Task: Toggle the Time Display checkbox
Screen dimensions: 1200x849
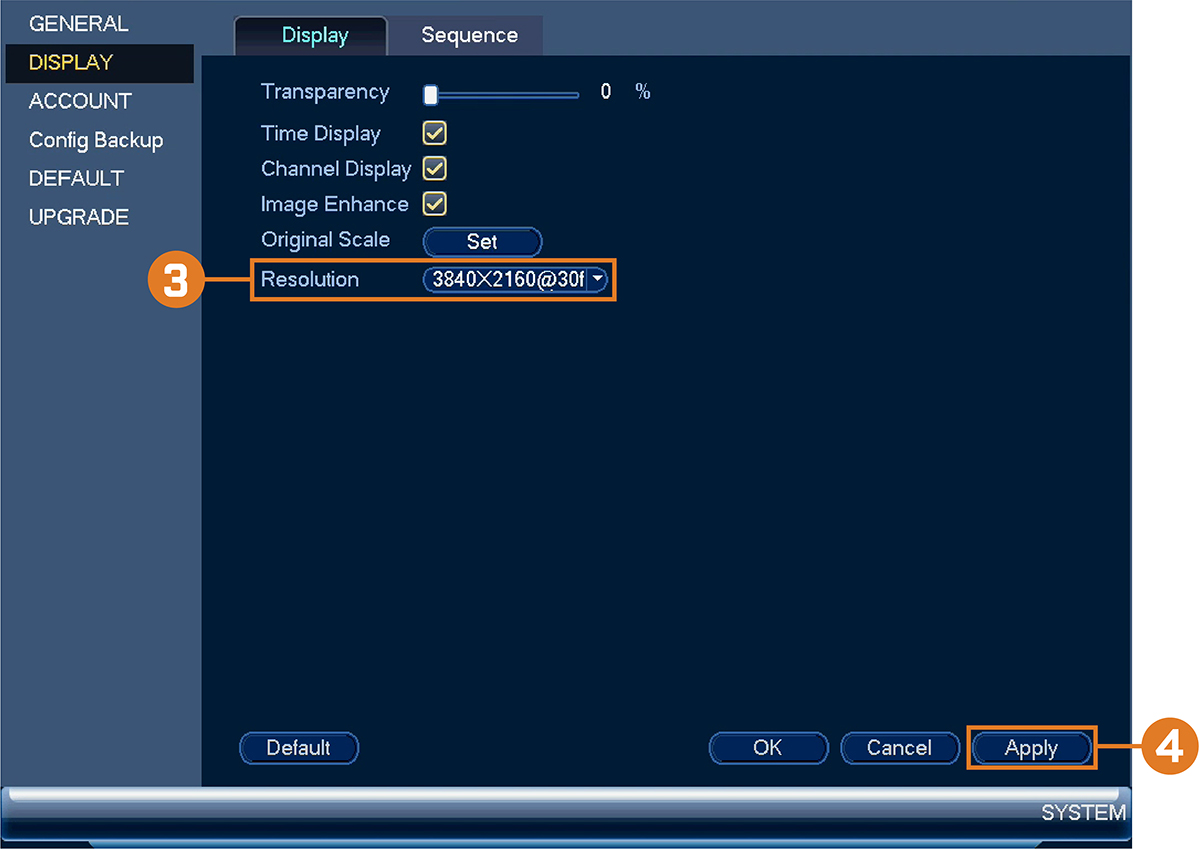Action: point(435,133)
